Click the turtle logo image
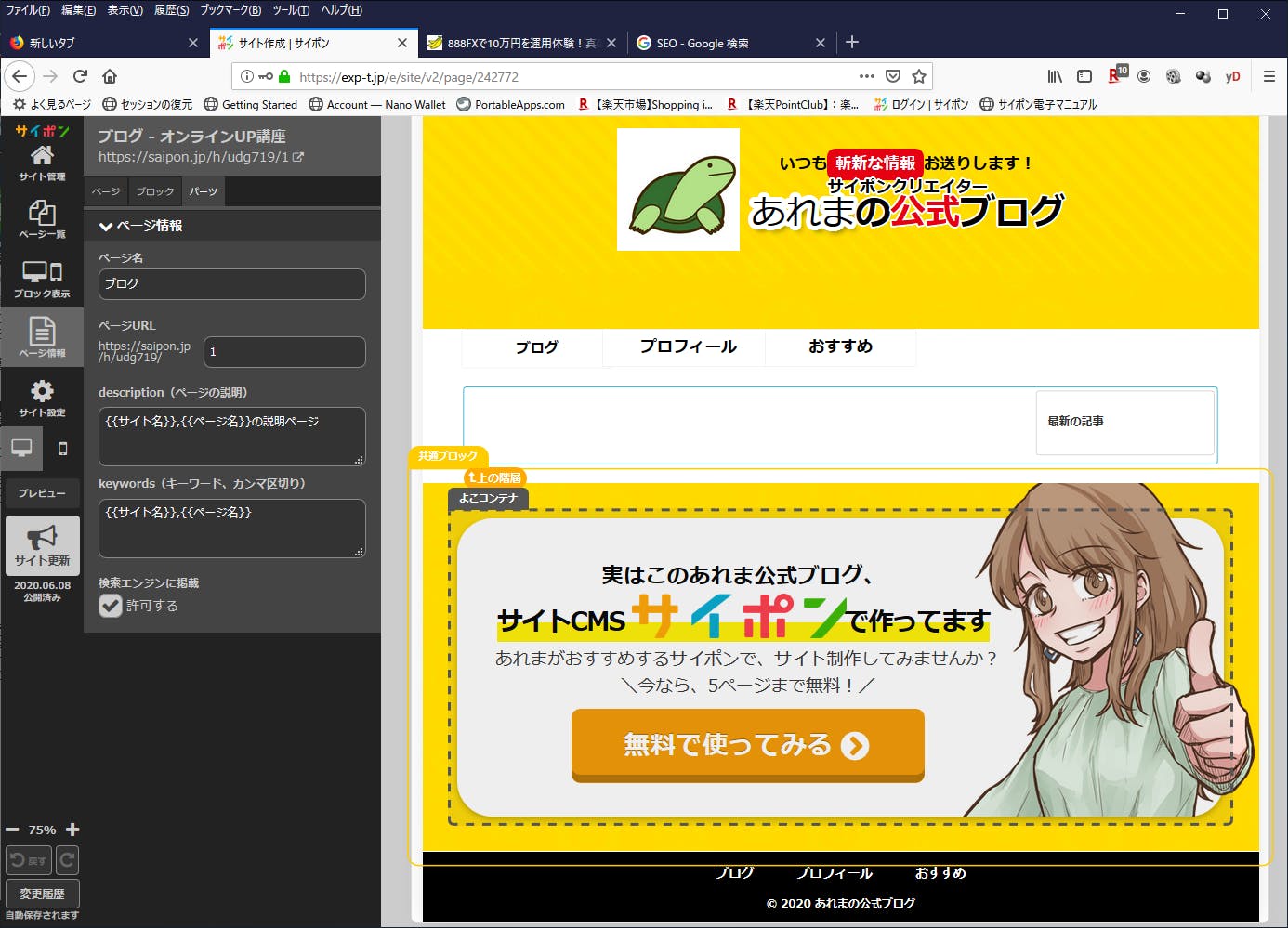 click(x=678, y=190)
